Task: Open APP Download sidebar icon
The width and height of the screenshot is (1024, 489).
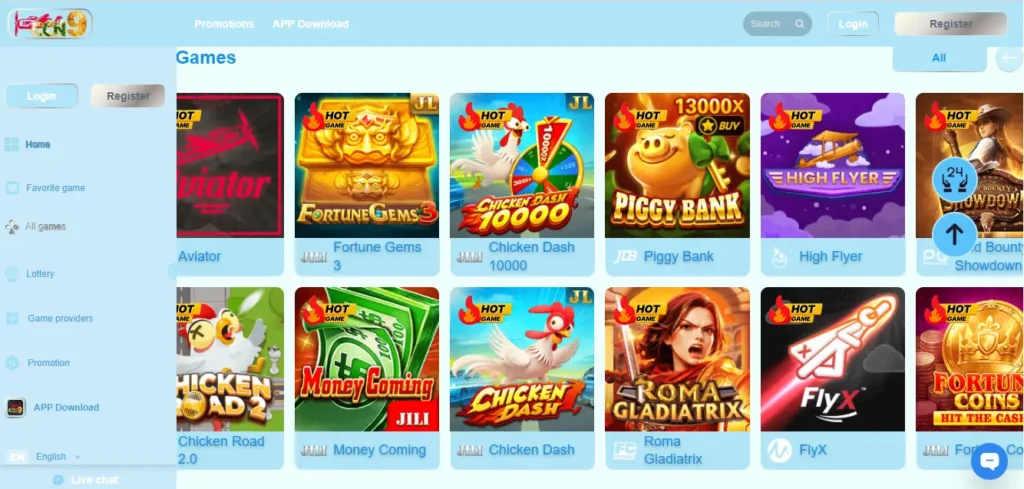Action: 16,408
